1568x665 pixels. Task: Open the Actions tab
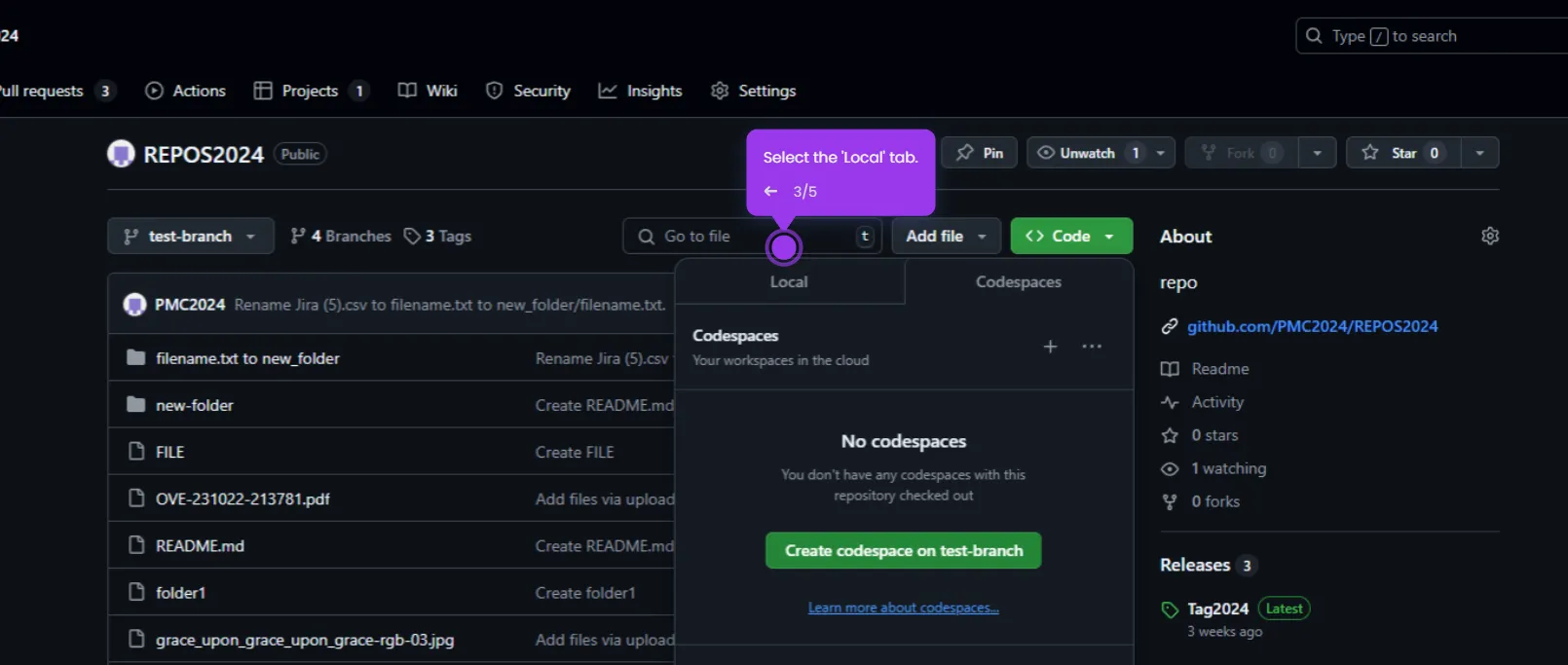[185, 91]
